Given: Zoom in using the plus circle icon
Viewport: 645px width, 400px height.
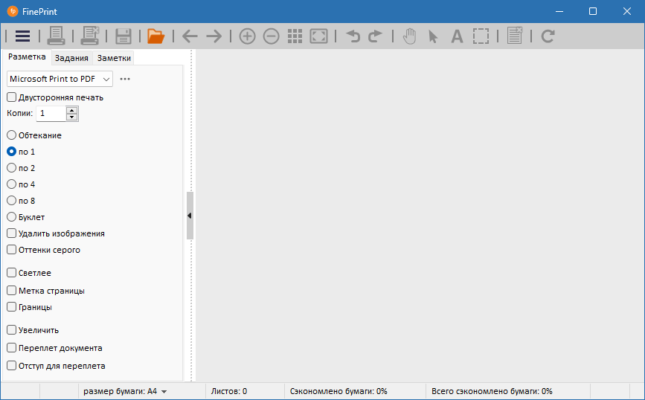Looking at the screenshot, I should [247, 36].
